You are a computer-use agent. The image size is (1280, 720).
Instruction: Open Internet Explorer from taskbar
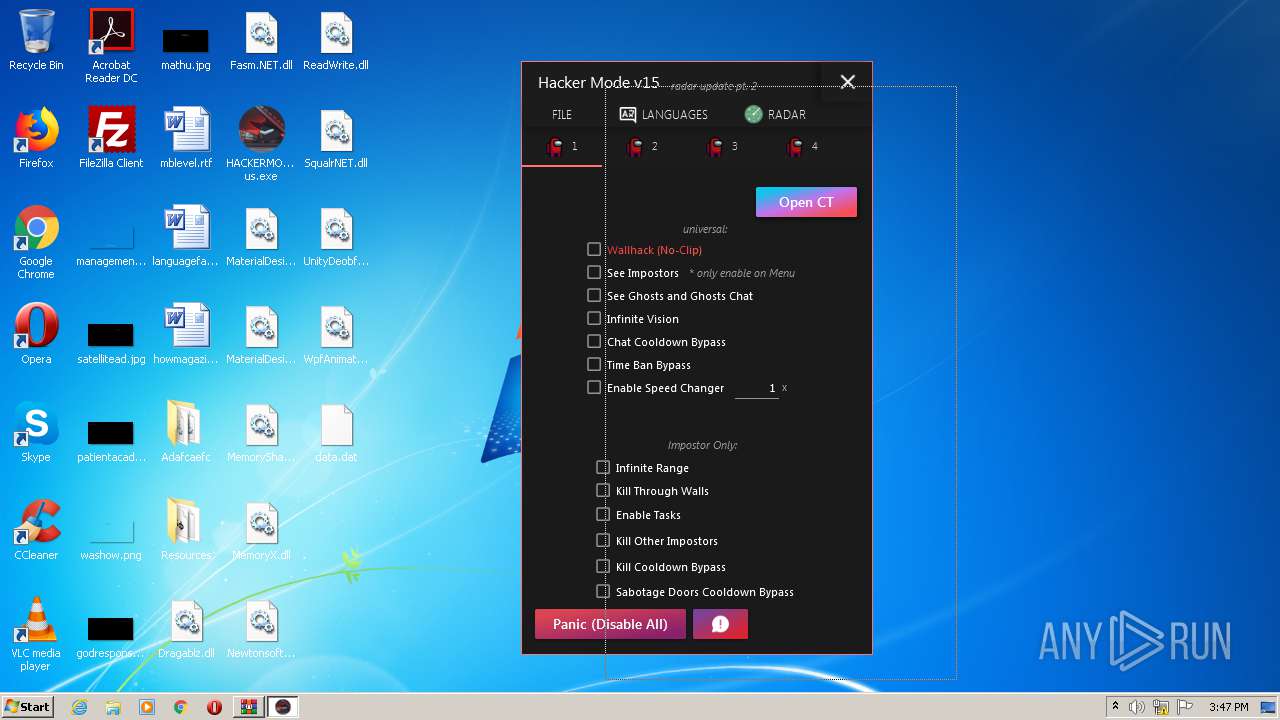[x=80, y=707]
